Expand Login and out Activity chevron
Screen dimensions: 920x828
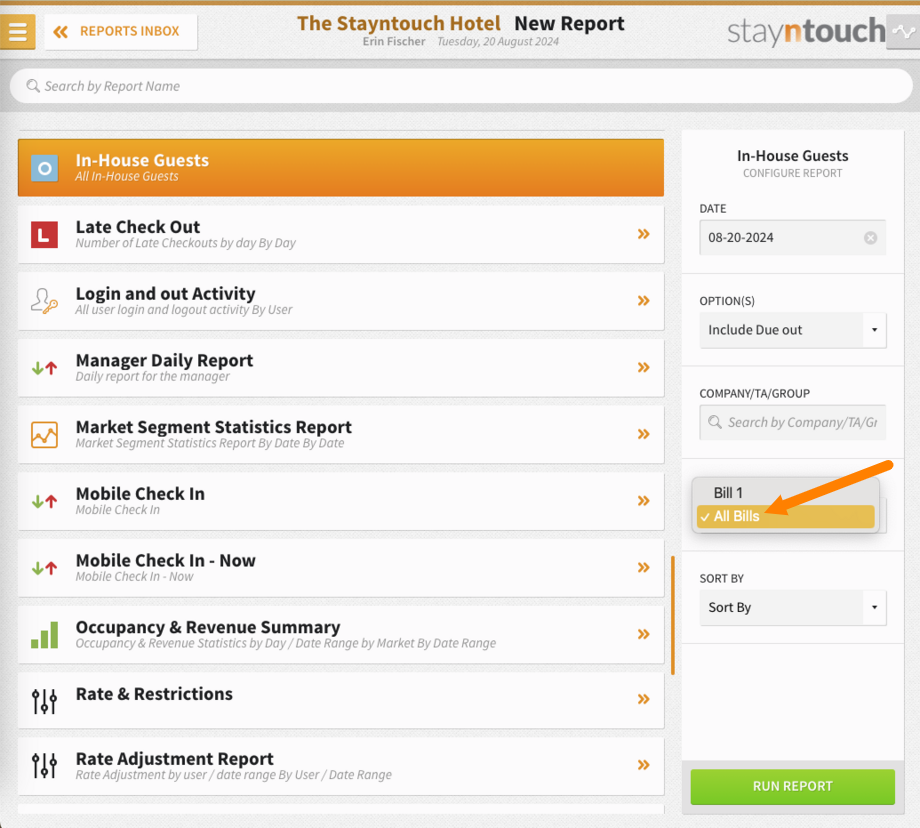click(x=644, y=301)
